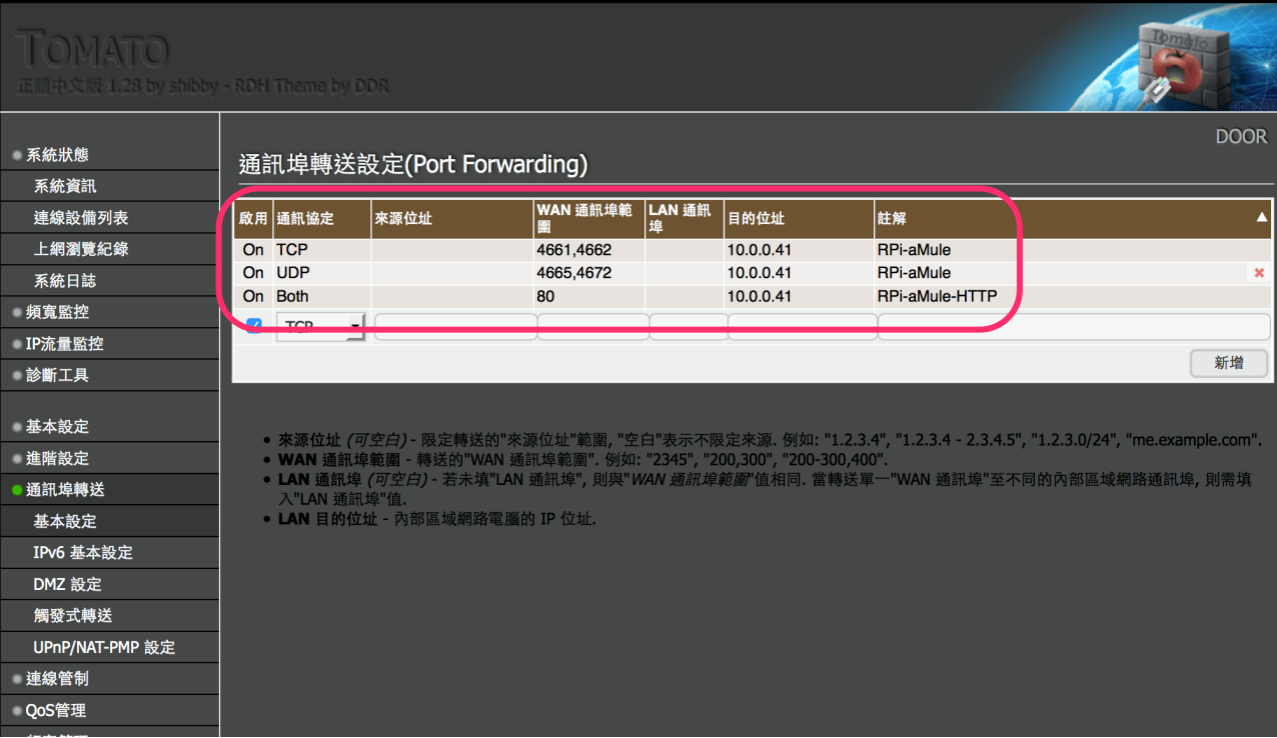Click the WAN 通訊埠範圍 input field in the new row
The image size is (1277, 738).
pos(593,327)
